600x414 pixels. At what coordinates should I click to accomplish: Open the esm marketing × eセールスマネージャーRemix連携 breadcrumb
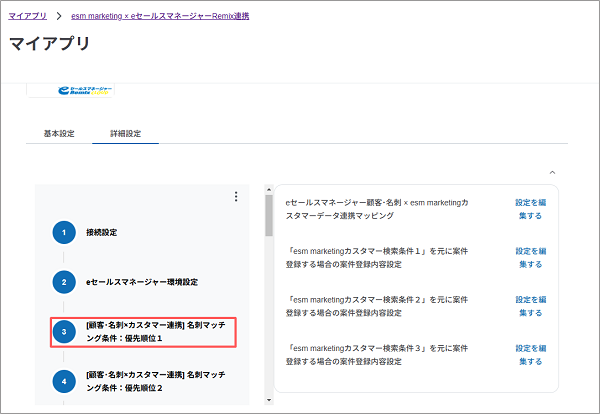pyautogui.click(x=159, y=17)
